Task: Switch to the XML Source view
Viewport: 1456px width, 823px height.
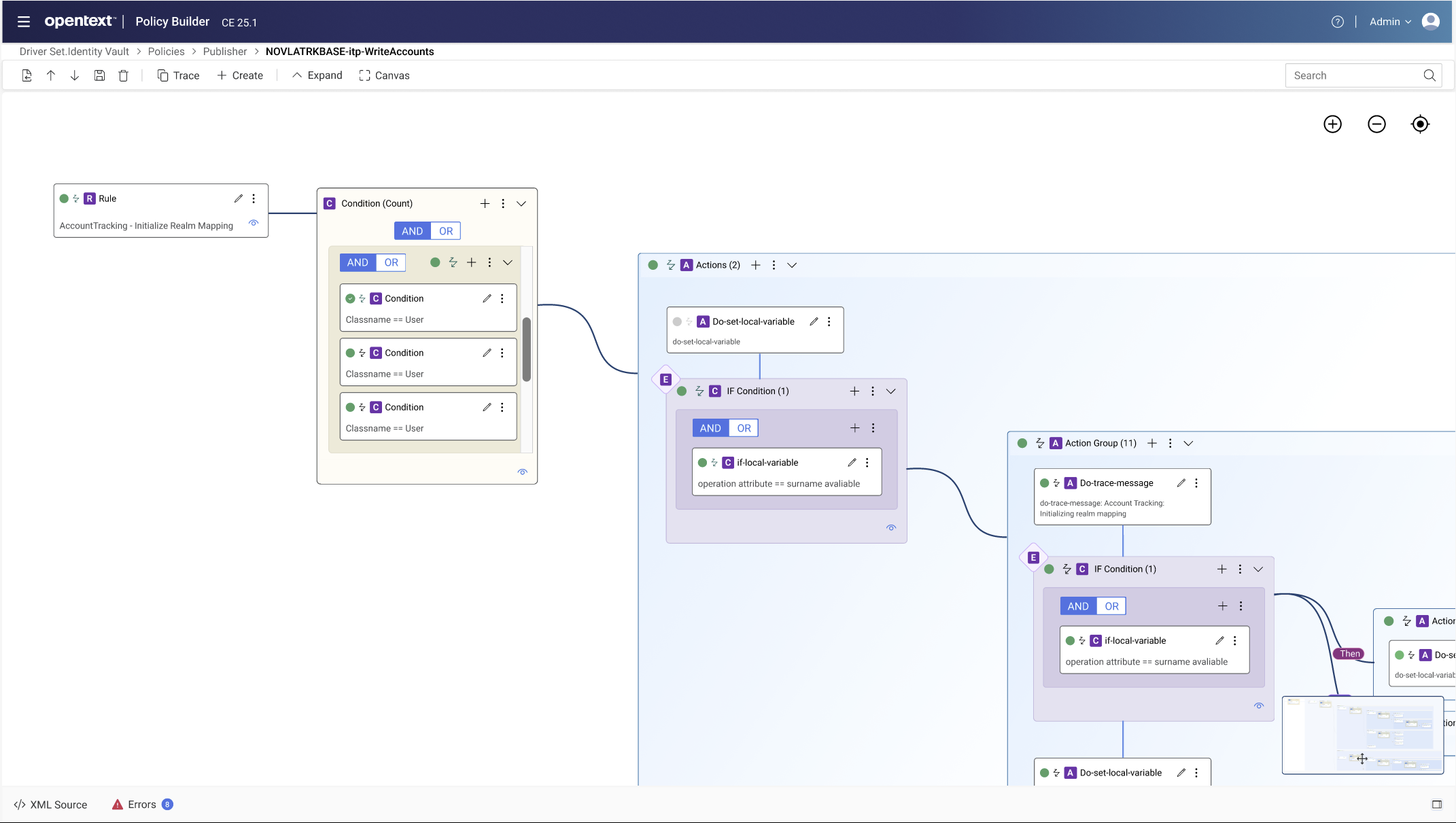Action: tap(51, 804)
